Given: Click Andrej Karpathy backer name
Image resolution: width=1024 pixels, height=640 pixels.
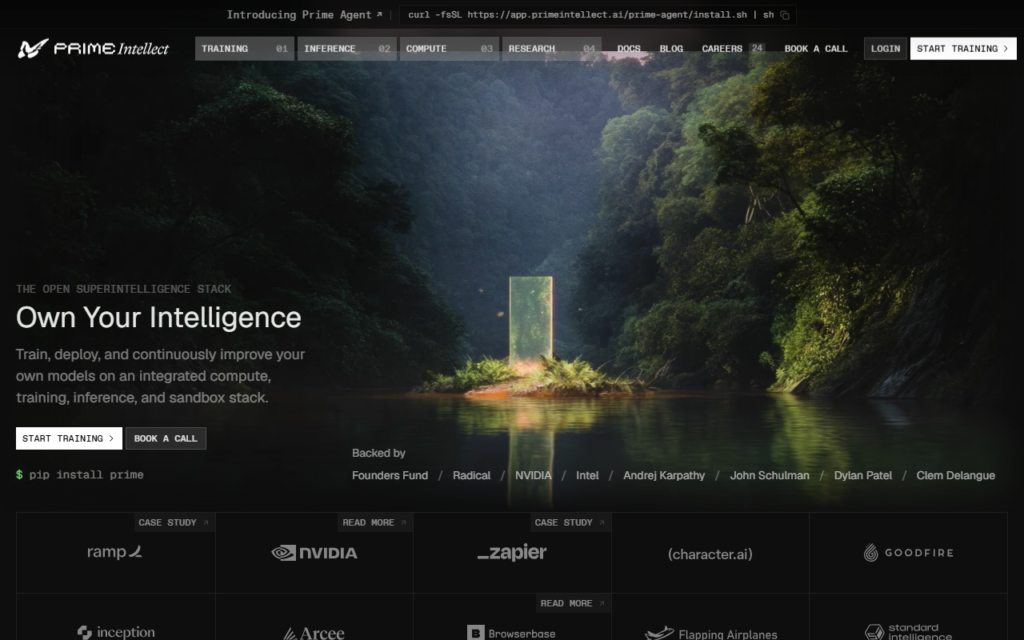Looking at the screenshot, I should (664, 475).
